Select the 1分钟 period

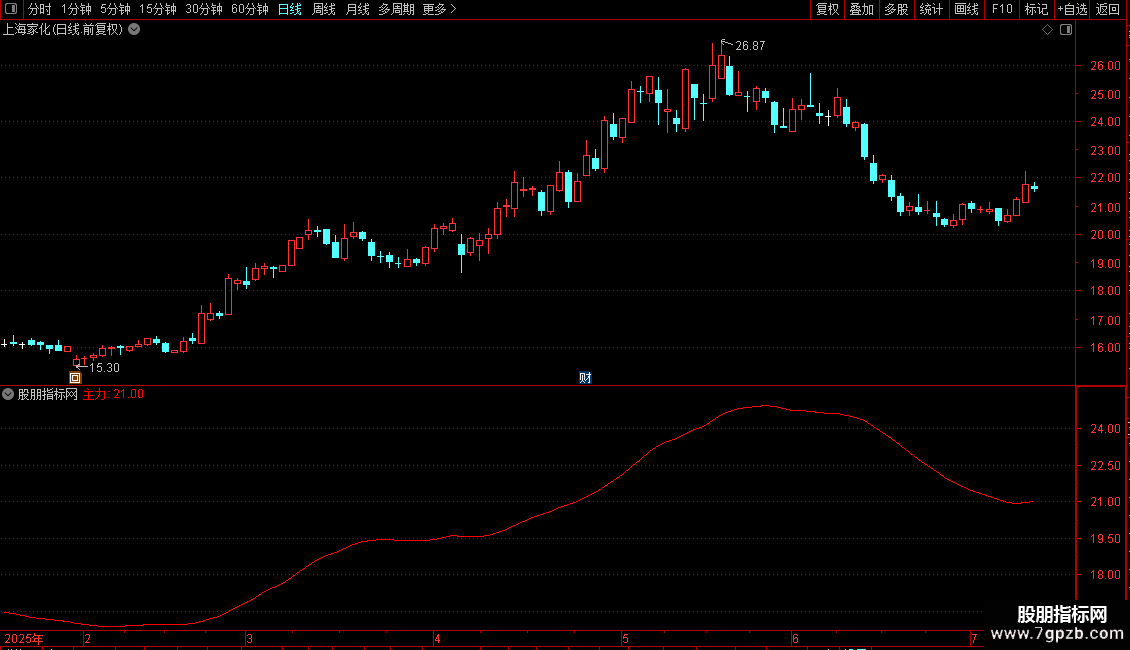pyautogui.click(x=76, y=9)
